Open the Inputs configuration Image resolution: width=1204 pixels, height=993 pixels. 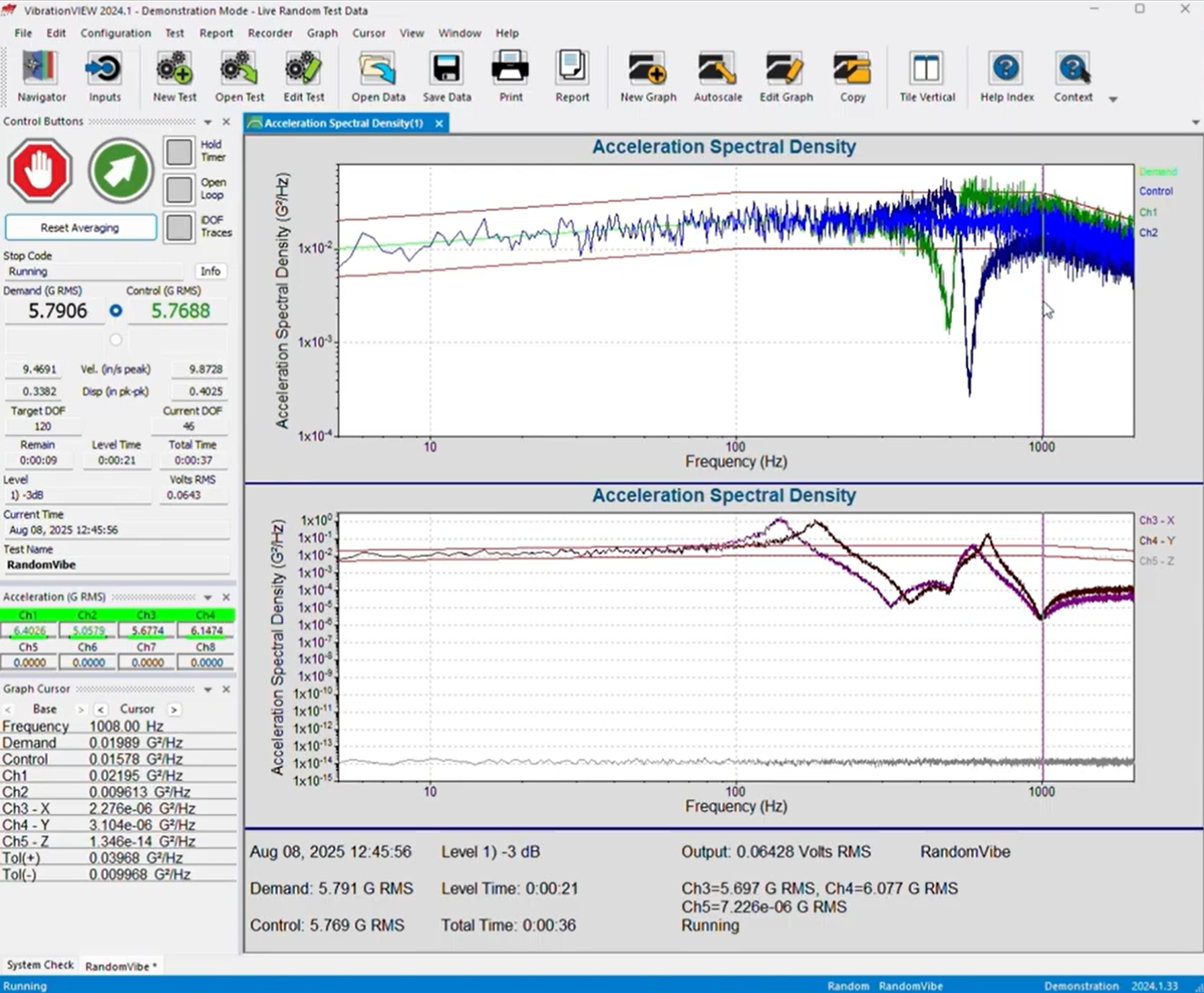tap(105, 77)
